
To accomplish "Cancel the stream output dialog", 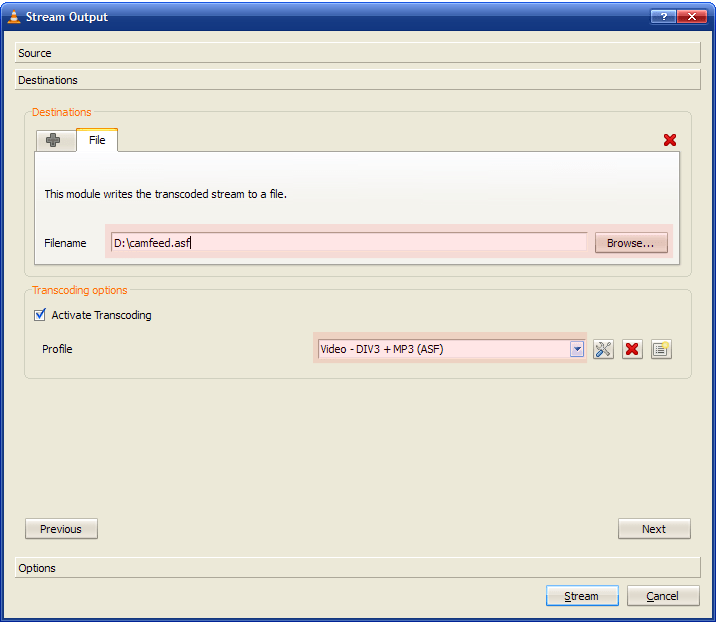I will 663,596.
